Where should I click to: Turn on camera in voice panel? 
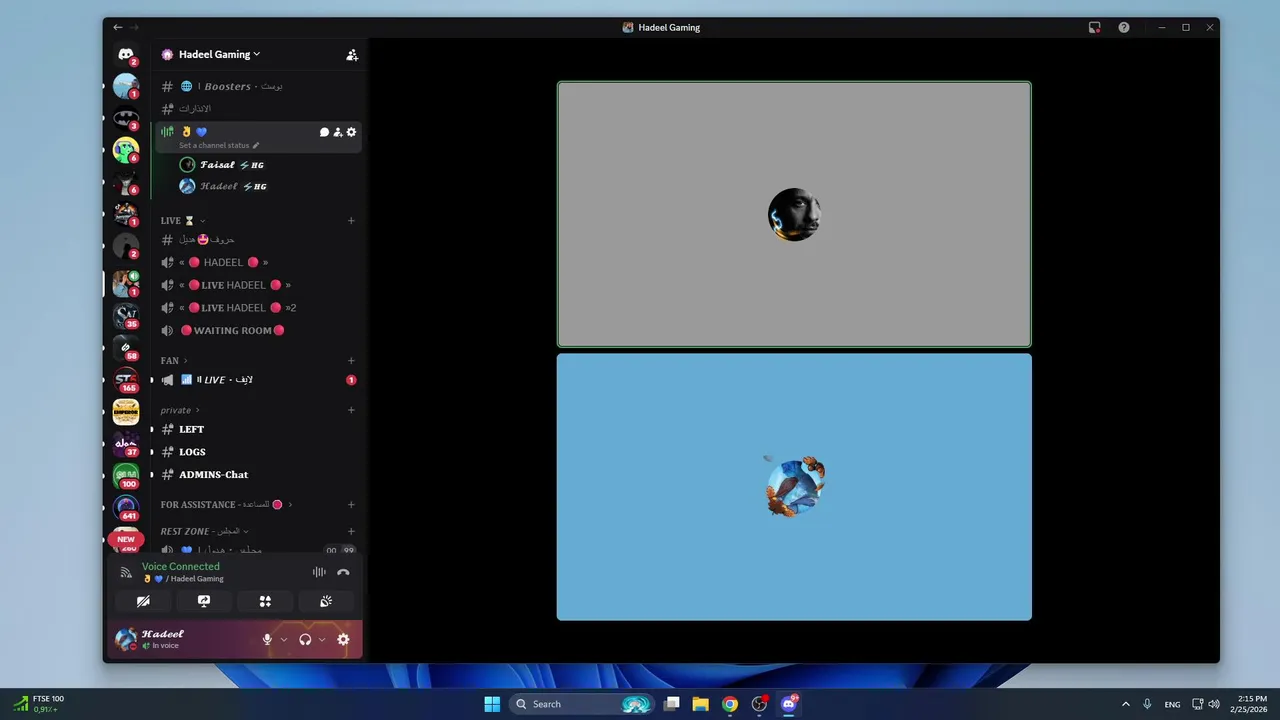click(143, 601)
